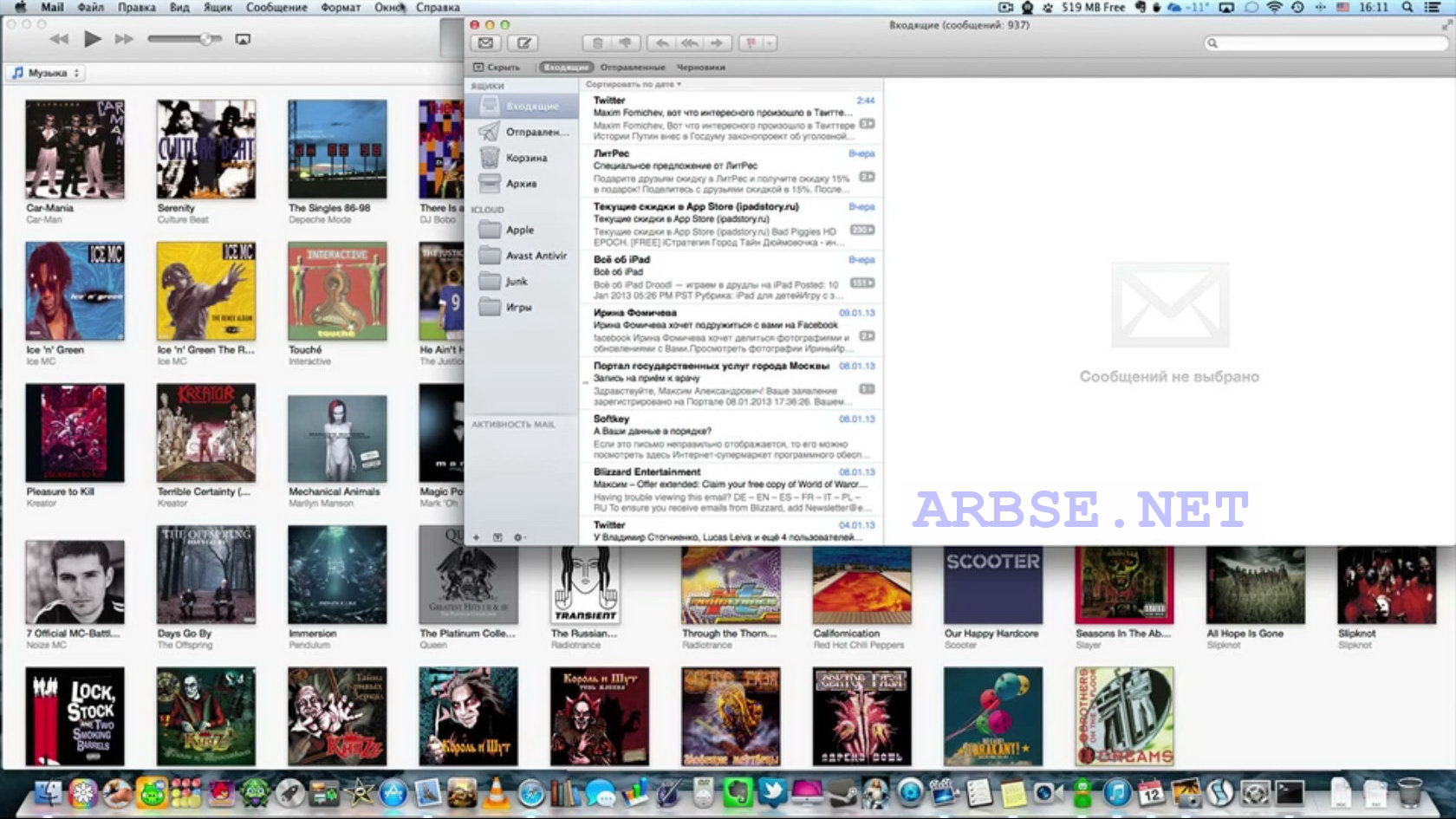Mark as junk with thumbs-down icon

[626, 42]
